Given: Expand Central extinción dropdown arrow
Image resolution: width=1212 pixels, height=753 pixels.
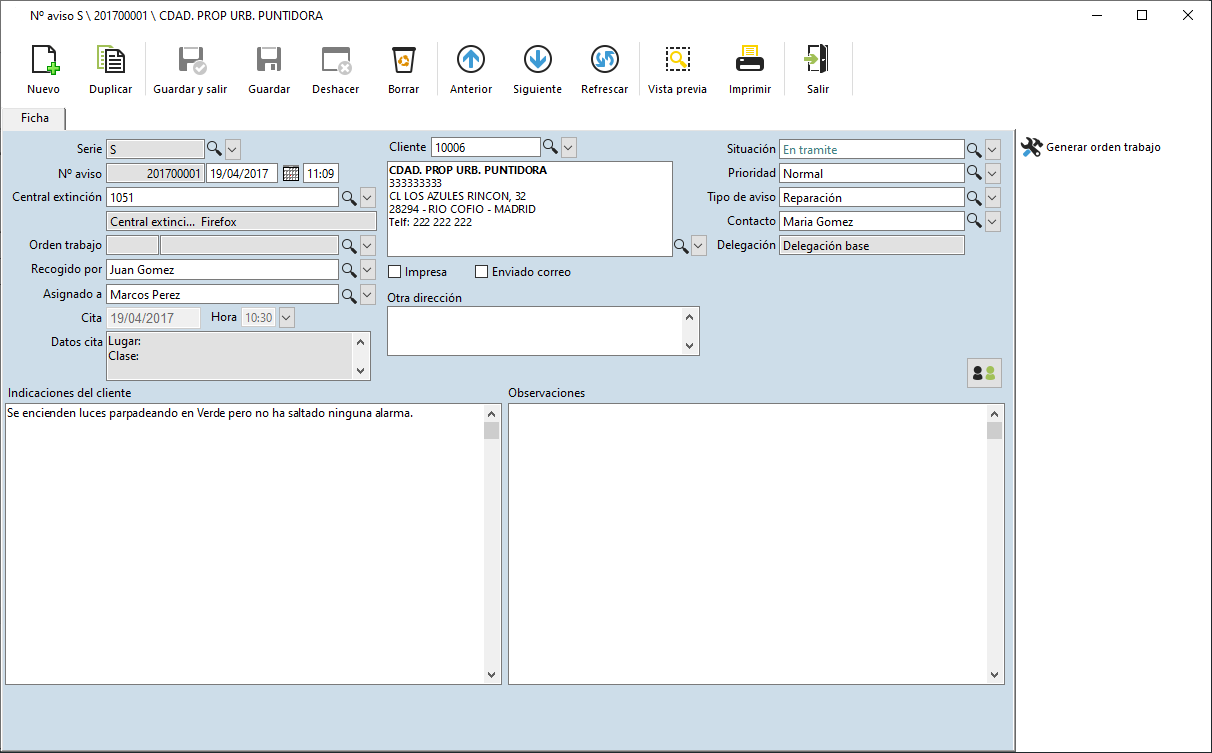Looking at the screenshot, I should [x=368, y=197].
